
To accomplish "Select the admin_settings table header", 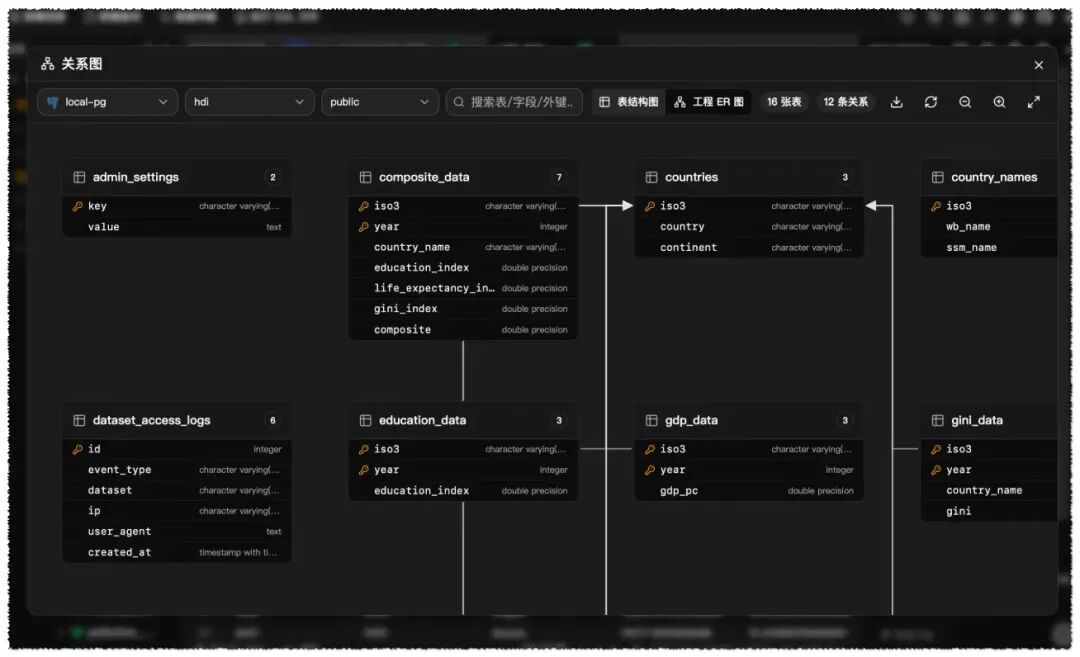I will (x=176, y=177).
